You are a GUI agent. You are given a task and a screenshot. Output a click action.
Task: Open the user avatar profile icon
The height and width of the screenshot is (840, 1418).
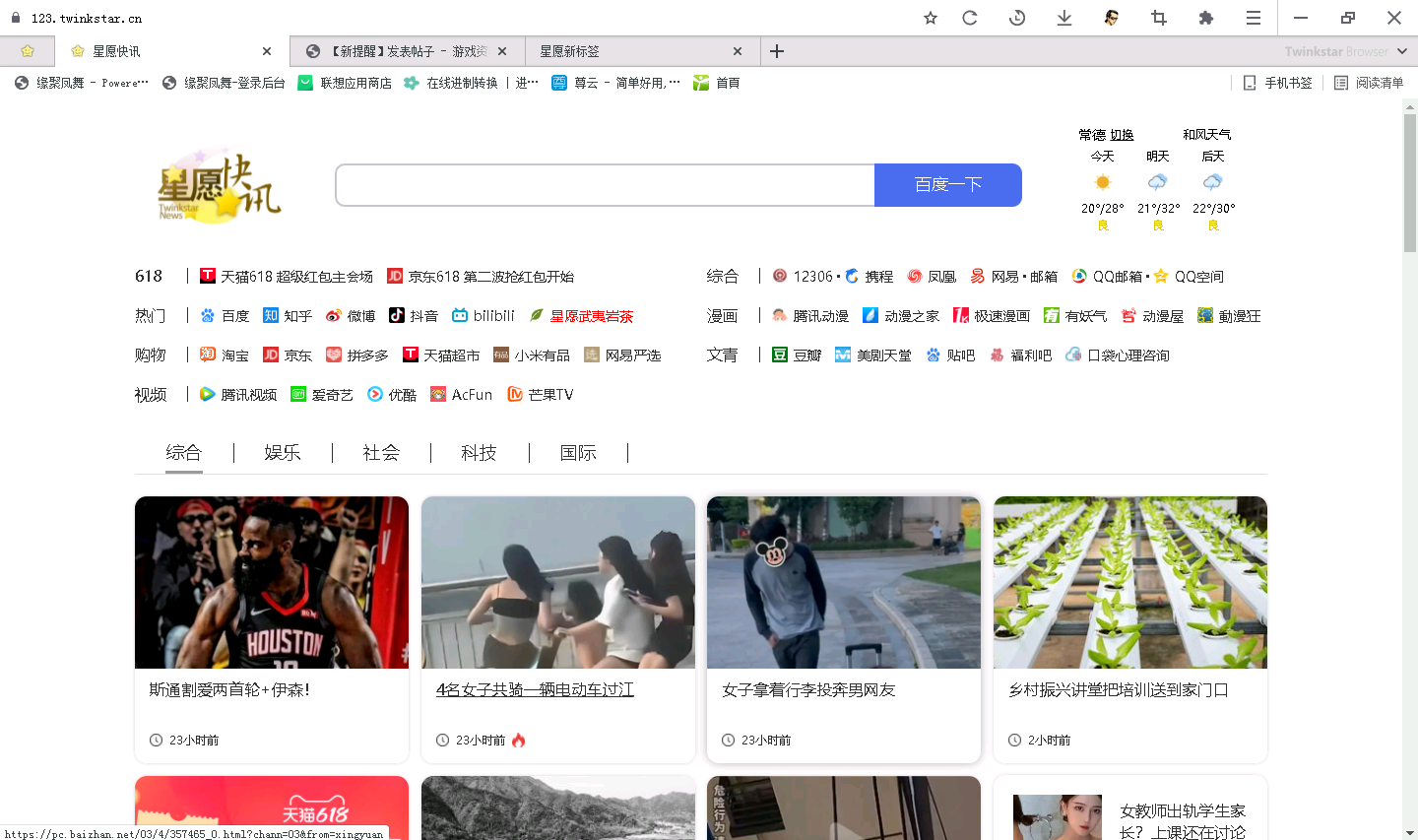(x=1112, y=18)
